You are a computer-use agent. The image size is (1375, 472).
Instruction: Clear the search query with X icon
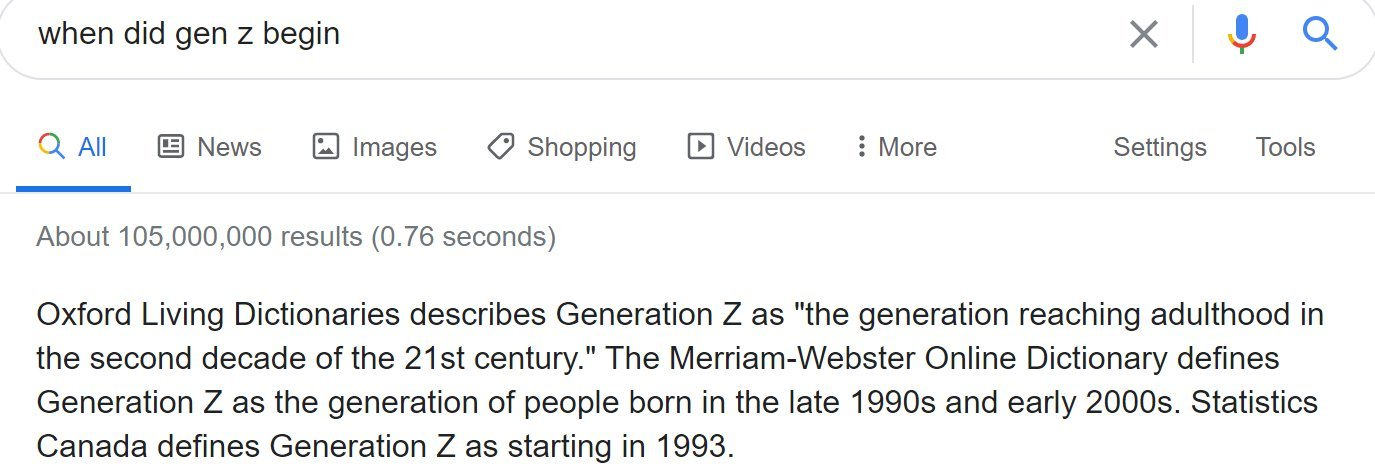pyautogui.click(x=1143, y=35)
